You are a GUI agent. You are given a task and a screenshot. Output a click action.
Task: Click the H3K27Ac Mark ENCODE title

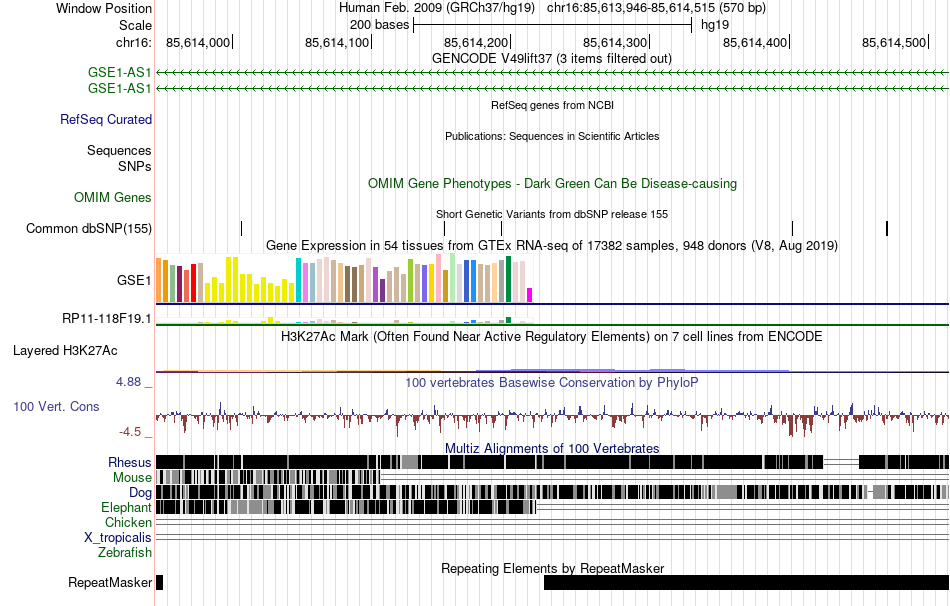551,336
